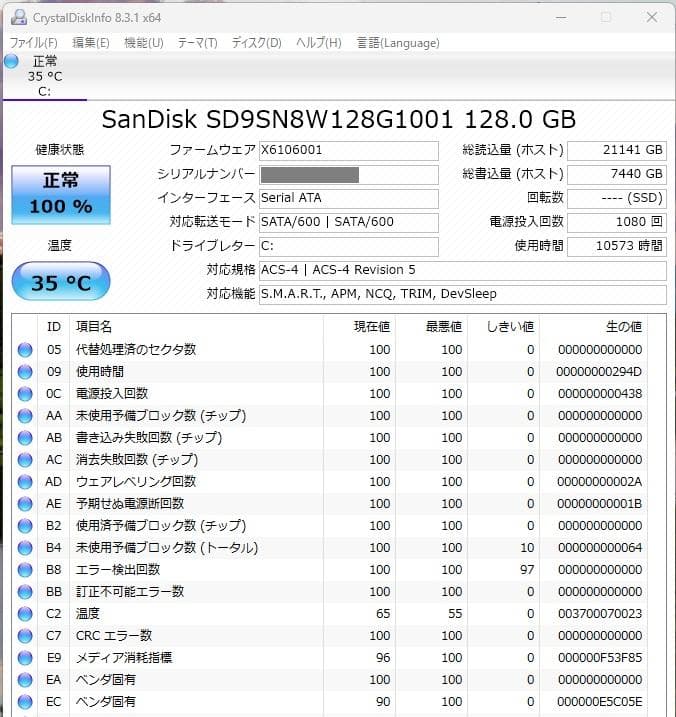This screenshot has height=717, width=676.
Task: Click the status orb of row AC
Action: [25, 460]
